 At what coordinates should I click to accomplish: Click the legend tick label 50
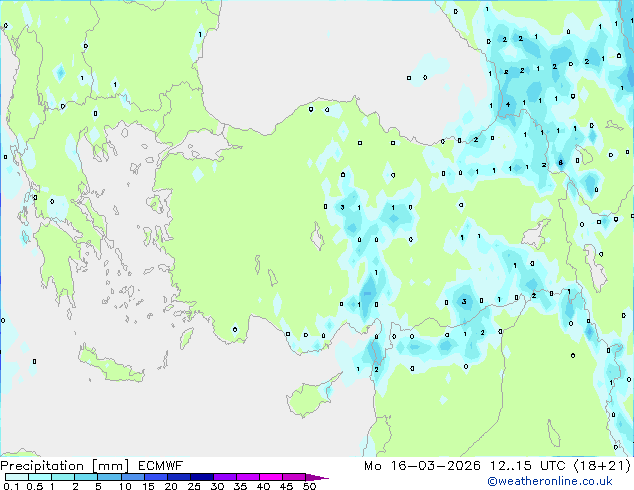coord(309,486)
